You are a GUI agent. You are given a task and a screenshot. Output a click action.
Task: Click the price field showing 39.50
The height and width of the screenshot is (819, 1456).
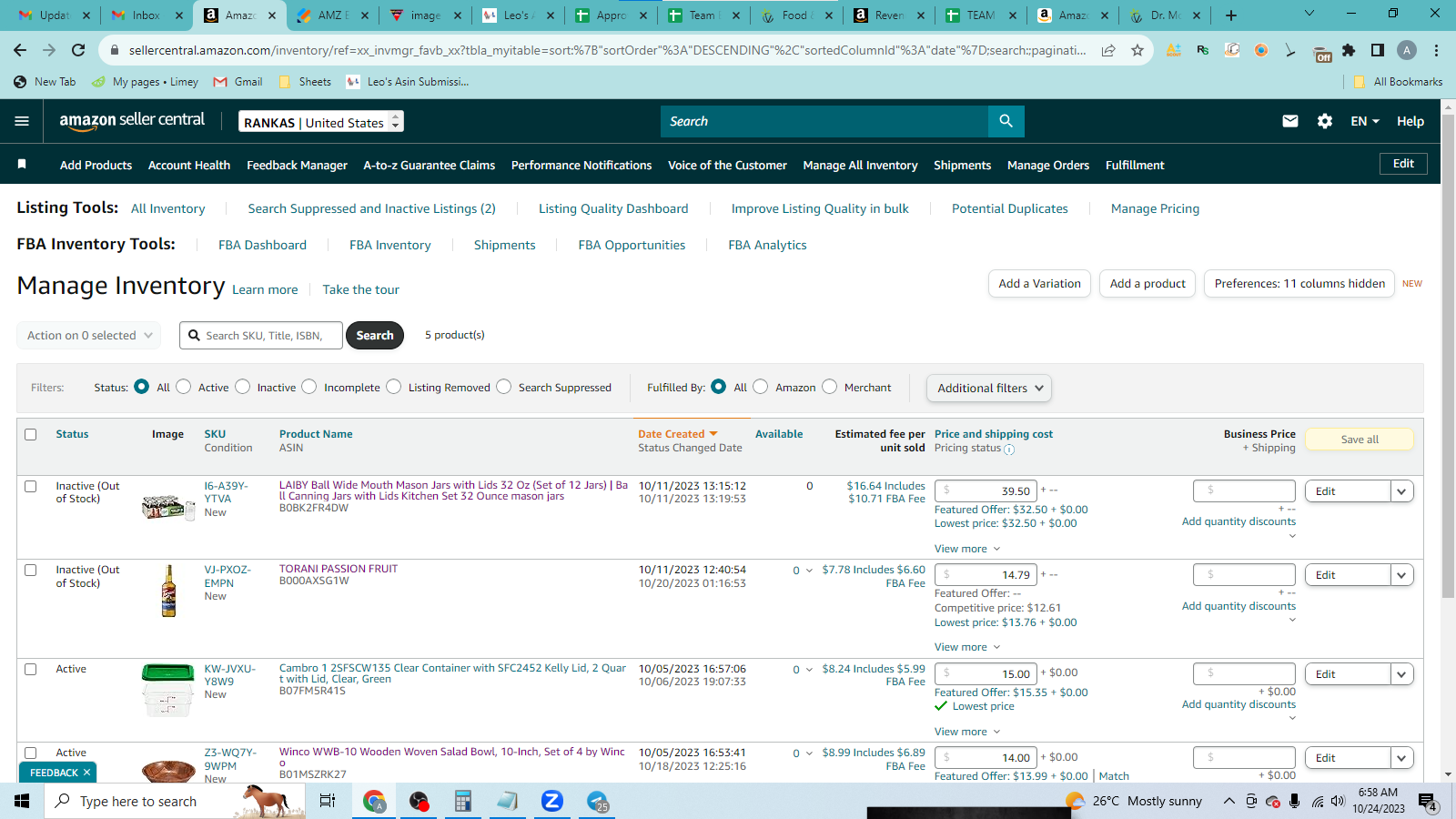986,491
